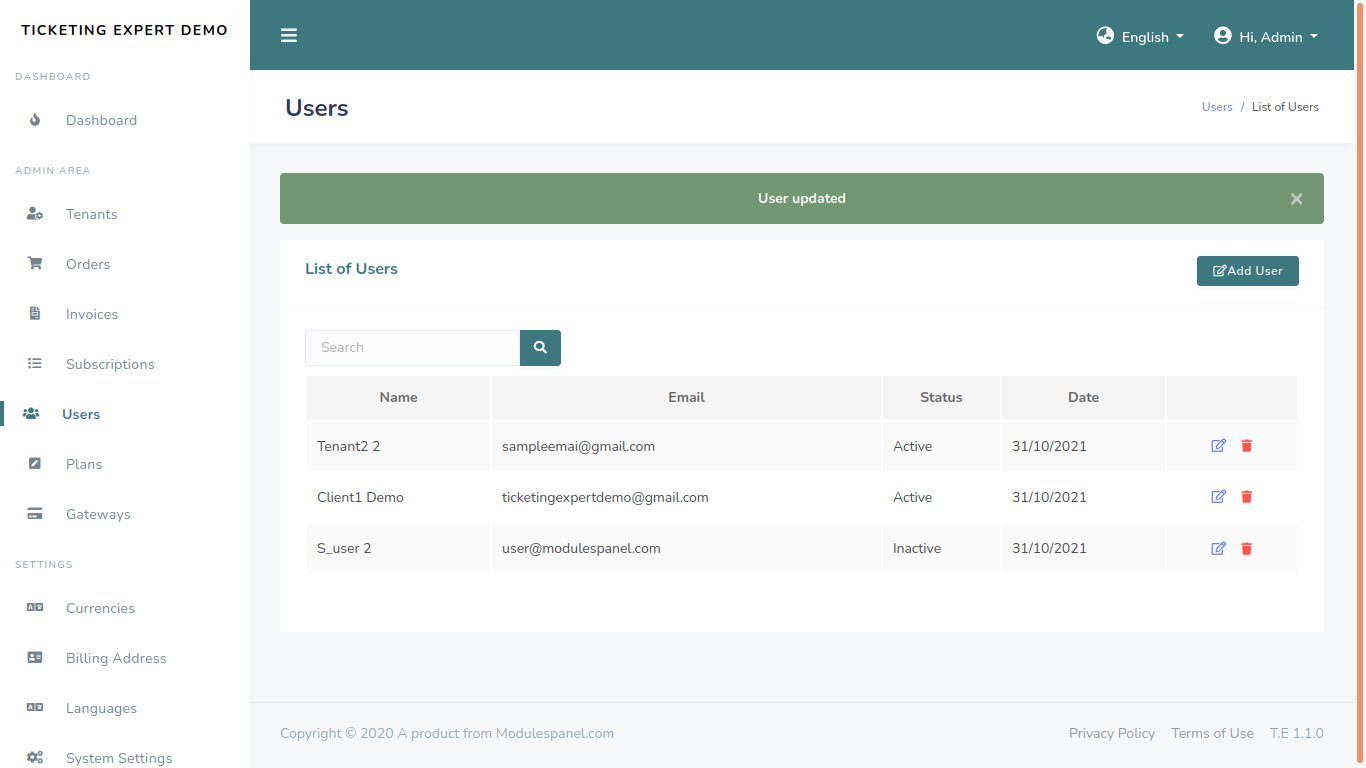Click the search magnifier button
The image size is (1366, 768).
(540, 347)
